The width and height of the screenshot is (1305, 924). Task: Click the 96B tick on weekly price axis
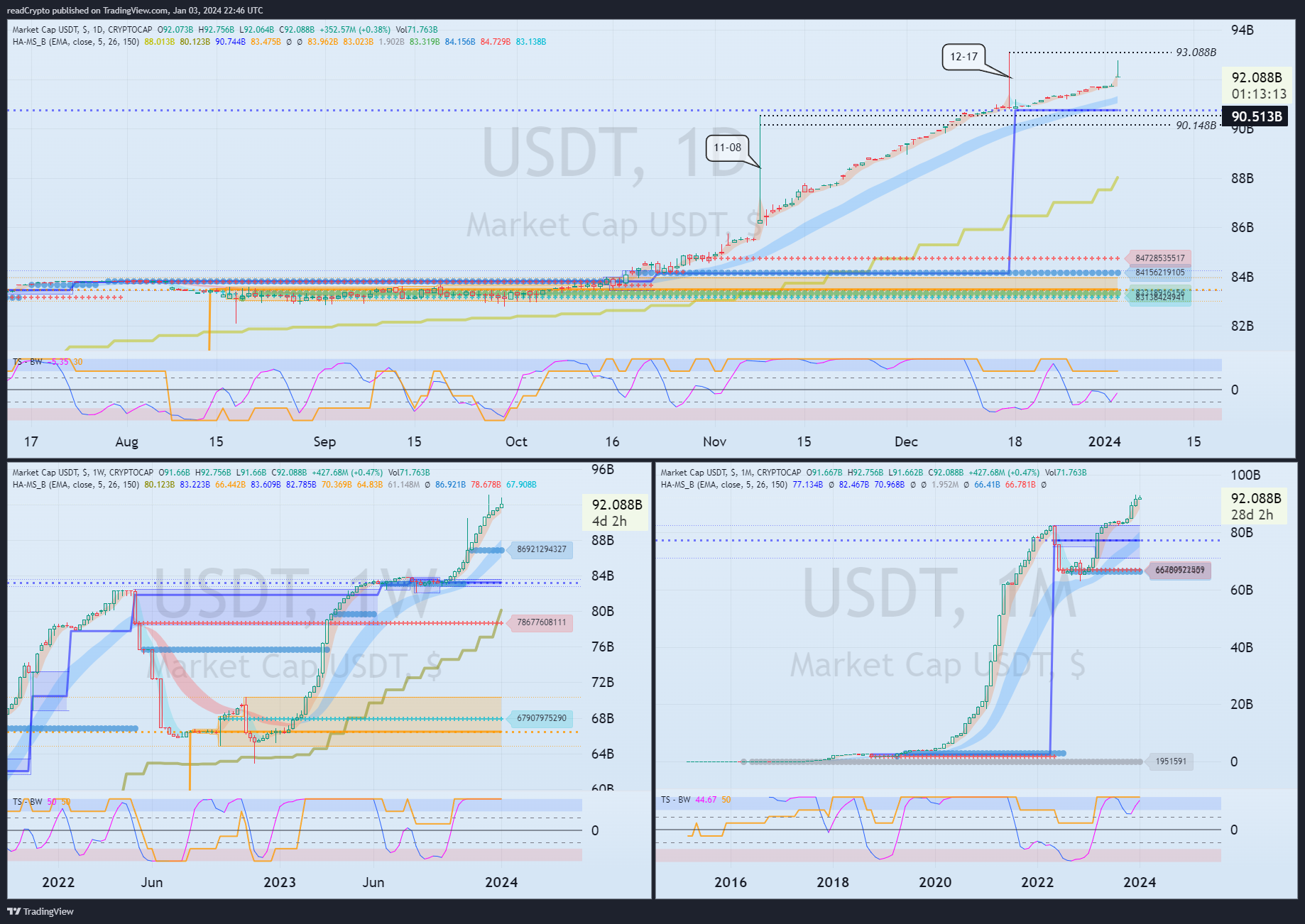tap(602, 469)
